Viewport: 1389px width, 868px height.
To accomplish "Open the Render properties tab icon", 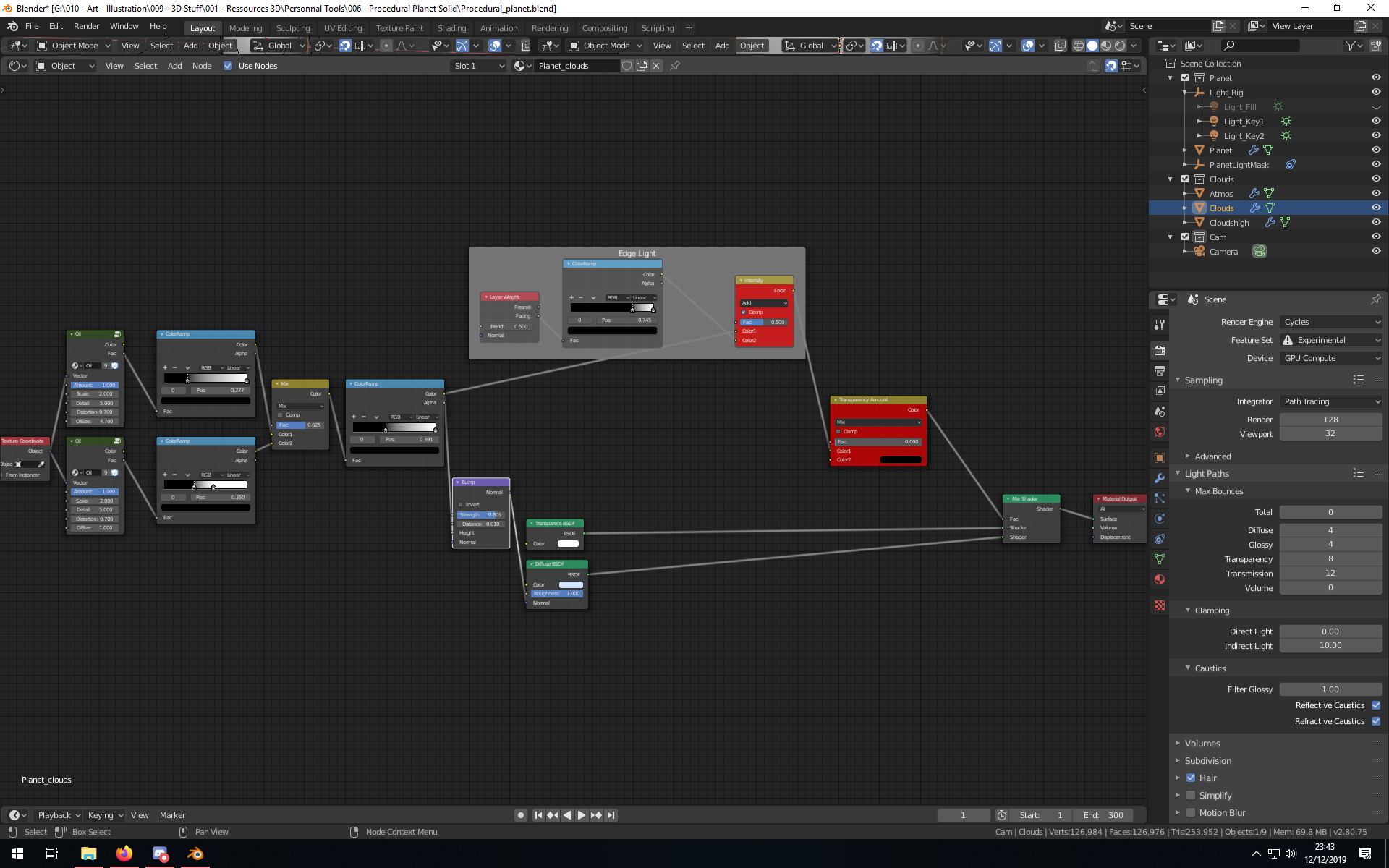I will [x=1160, y=350].
